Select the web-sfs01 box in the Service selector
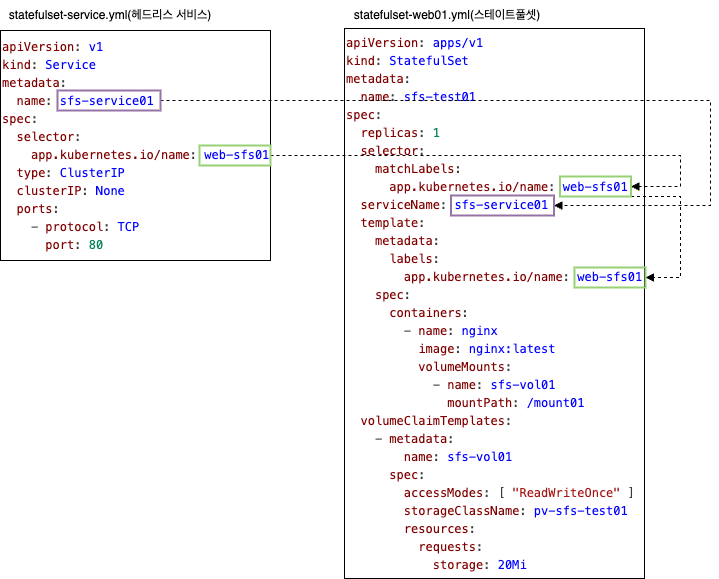The width and height of the screenshot is (719, 579). point(235,155)
